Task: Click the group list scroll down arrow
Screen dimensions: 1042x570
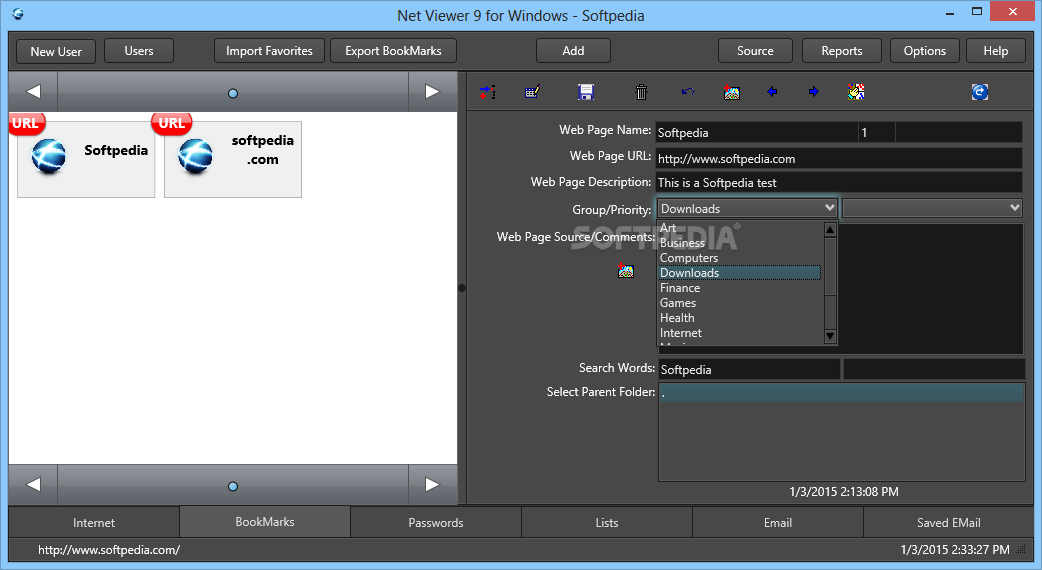Action: (x=829, y=336)
